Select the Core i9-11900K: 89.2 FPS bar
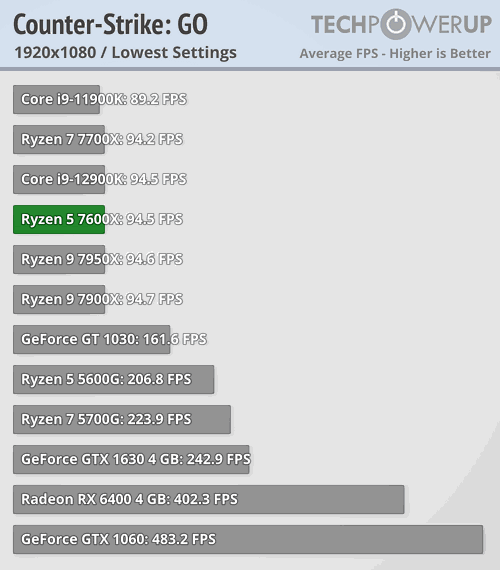 56,99
